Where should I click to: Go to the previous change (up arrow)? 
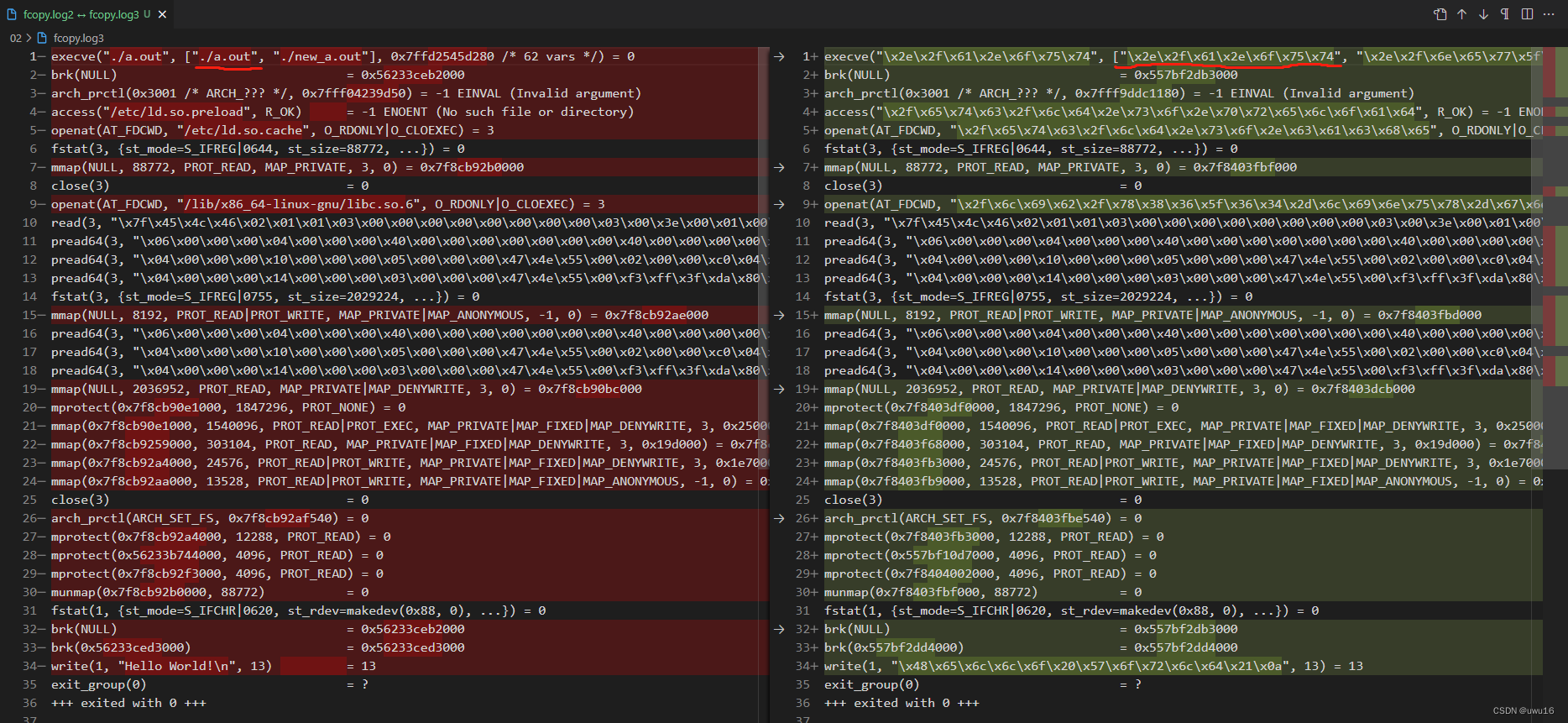[1462, 14]
